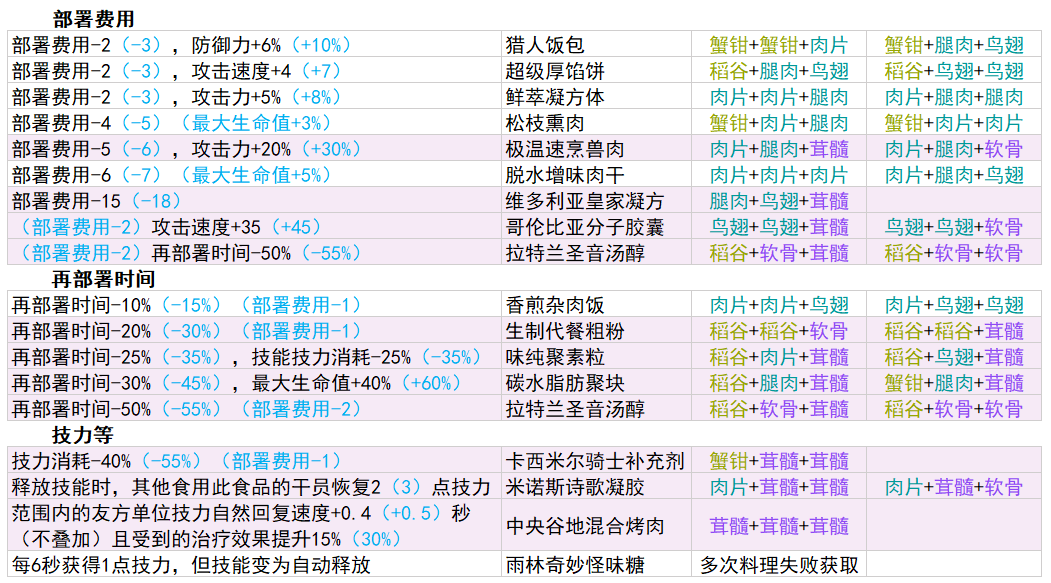This screenshot has height=583, width=1051.
Task: Click the 肉片+茸髓+软骨 recipe
Action: pos(954,487)
